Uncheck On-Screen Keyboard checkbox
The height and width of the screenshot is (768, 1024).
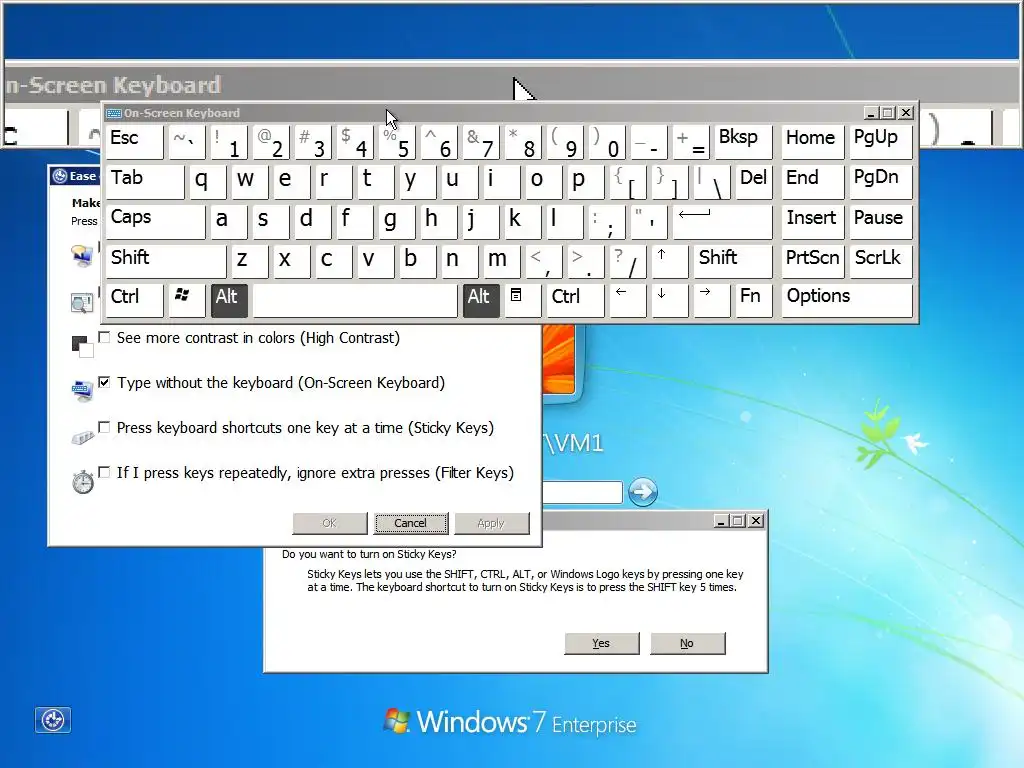coord(104,382)
